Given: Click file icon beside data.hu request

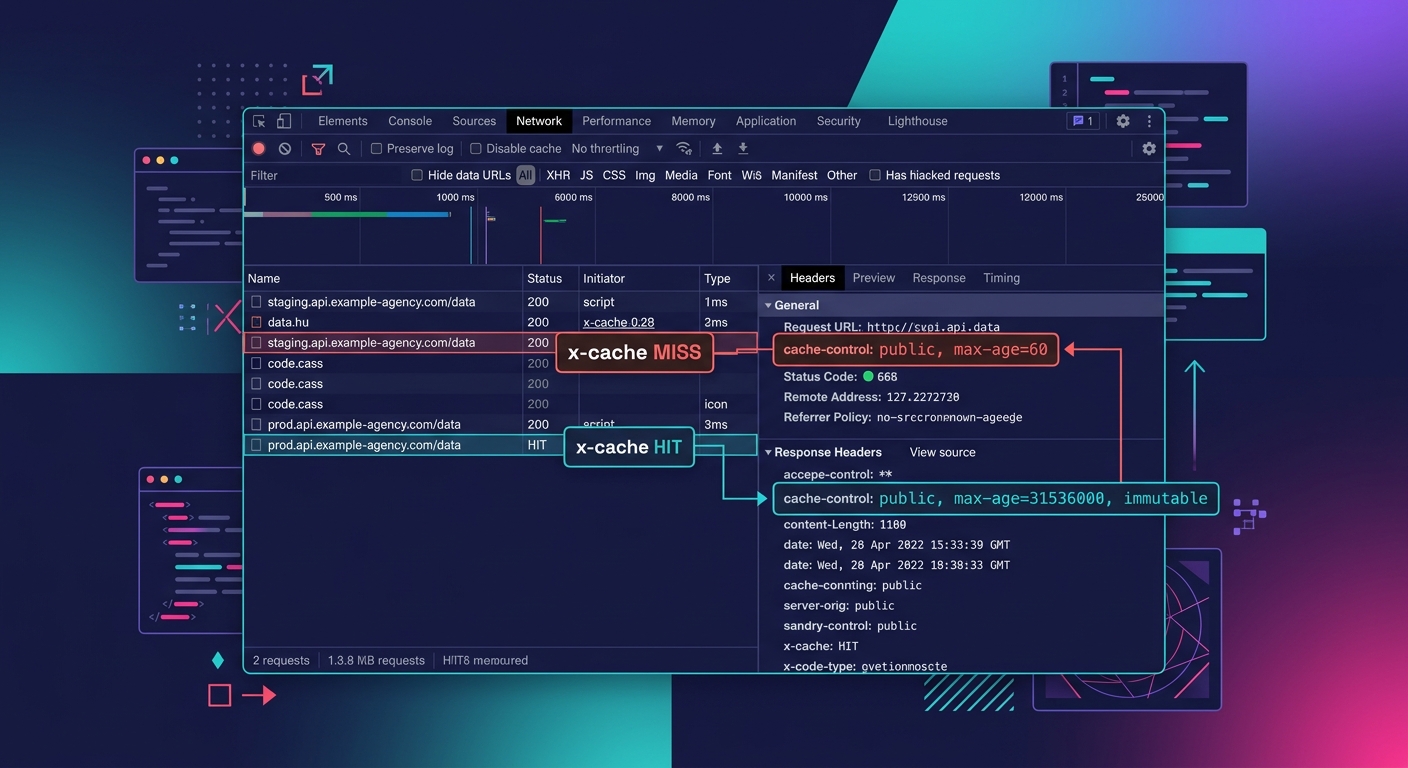Looking at the screenshot, I should (257, 322).
